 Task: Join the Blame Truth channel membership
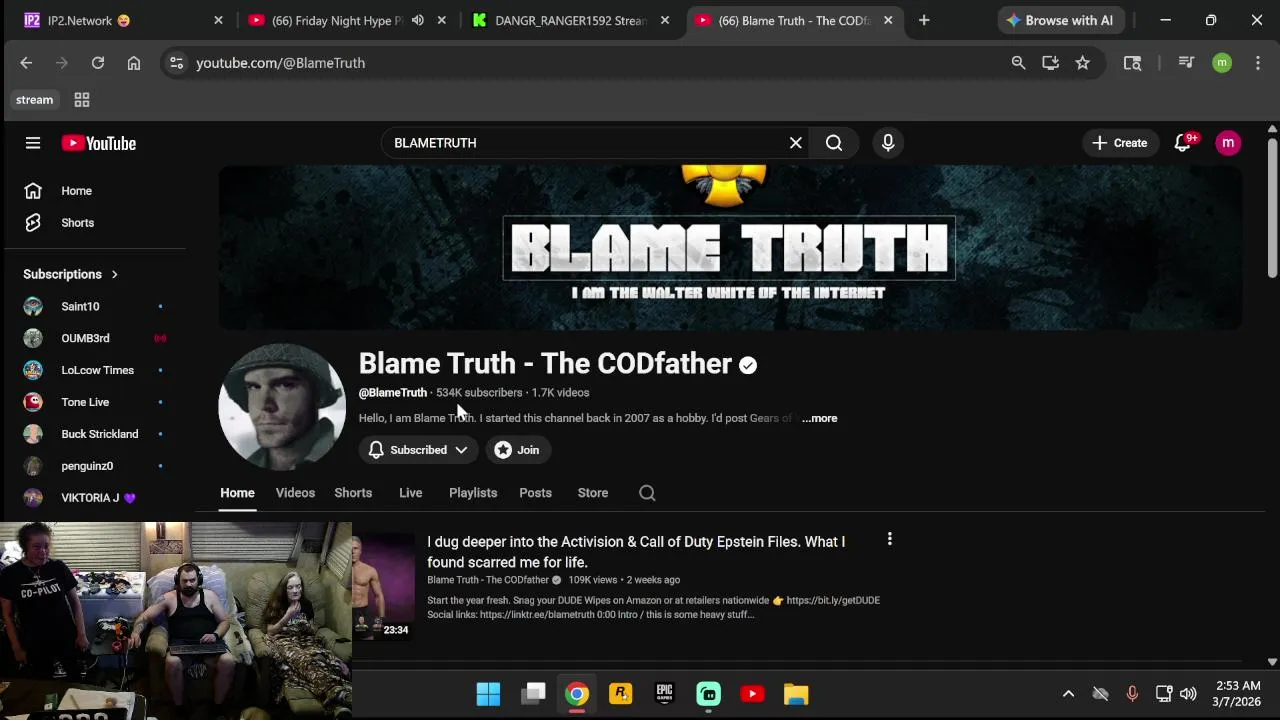pos(517,450)
